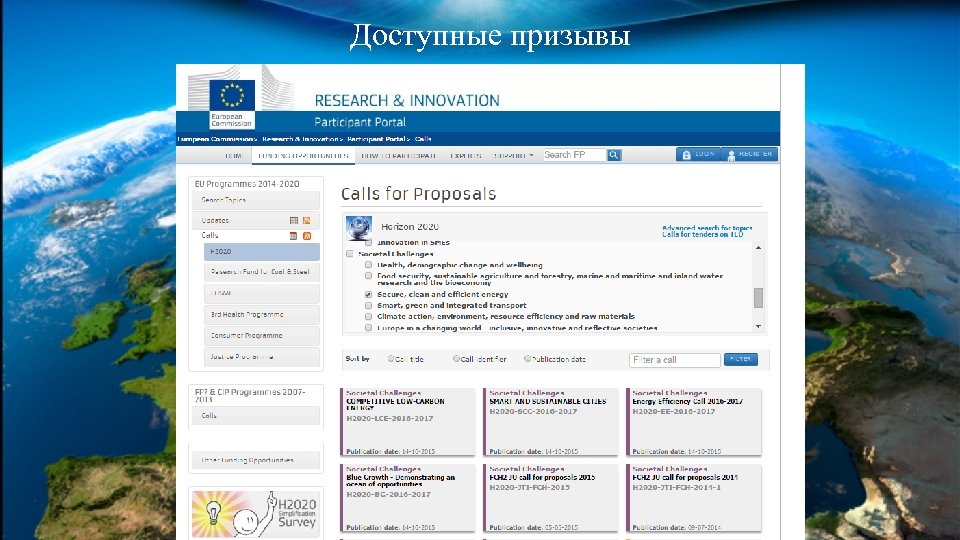Select Updates in the sidebar
The height and width of the screenshot is (540, 960).
click(x=256, y=220)
